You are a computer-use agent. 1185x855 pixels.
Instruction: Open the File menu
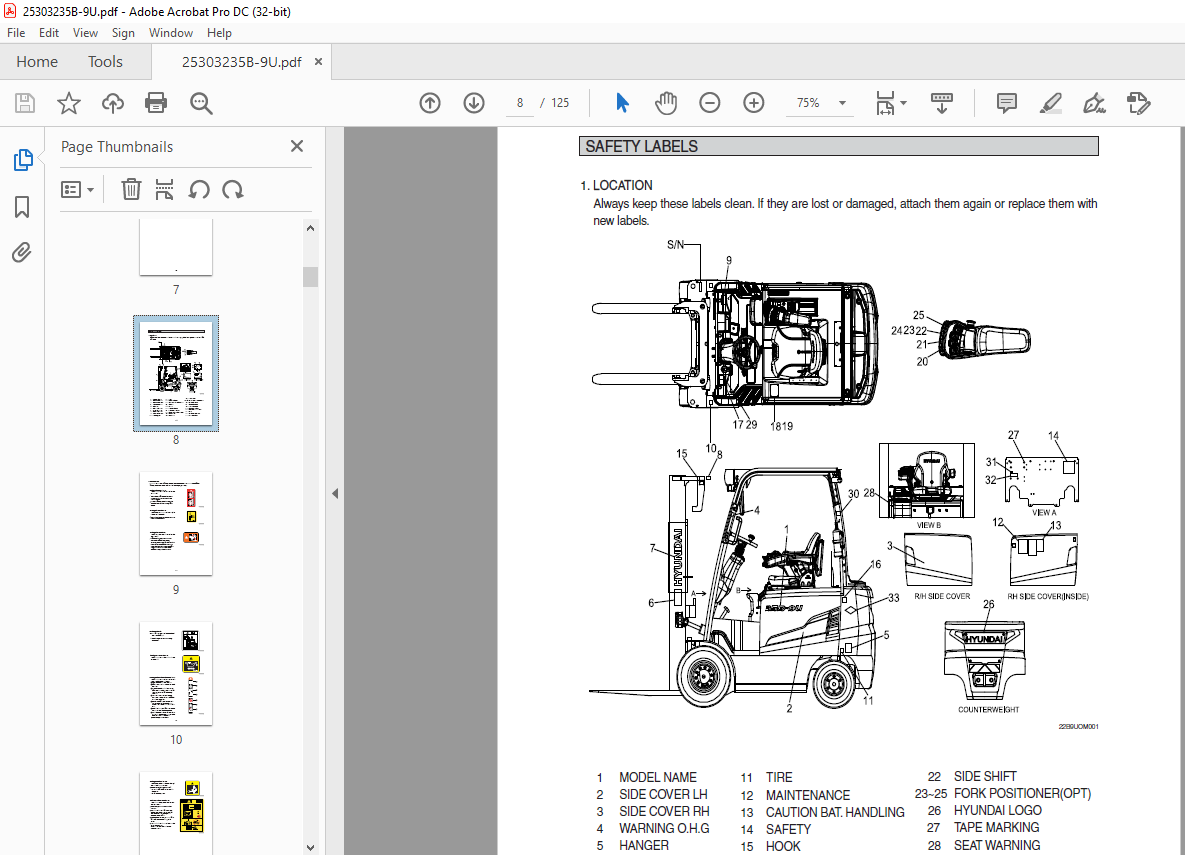pos(16,33)
